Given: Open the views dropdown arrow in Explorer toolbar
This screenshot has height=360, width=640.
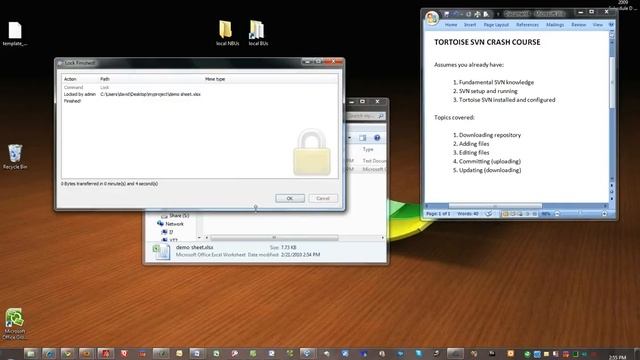Looking at the screenshot, I should tap(350, 138).
